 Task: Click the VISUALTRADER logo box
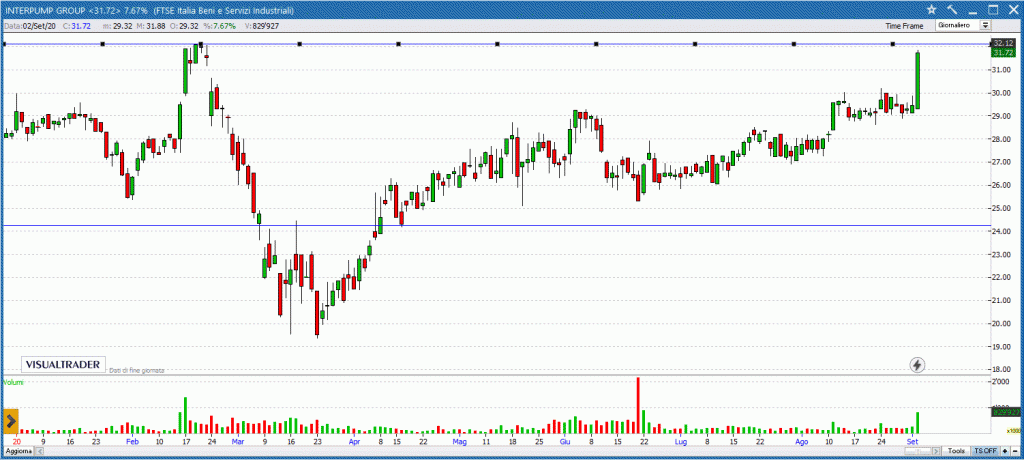pos(63,365)
